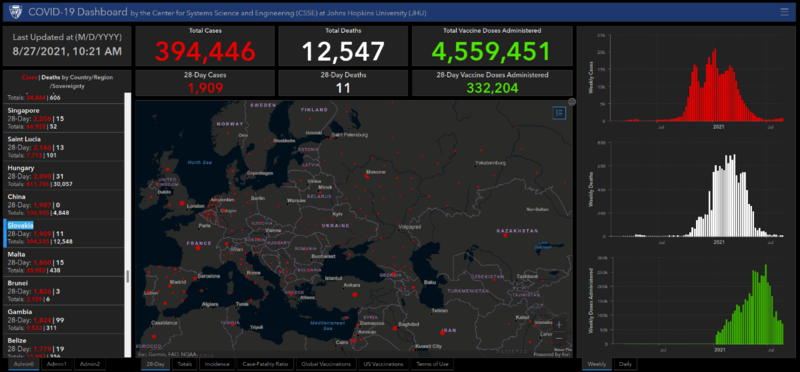Click the green Weekly Doses Administered chart
800x372 pixels.
point(696,305)
